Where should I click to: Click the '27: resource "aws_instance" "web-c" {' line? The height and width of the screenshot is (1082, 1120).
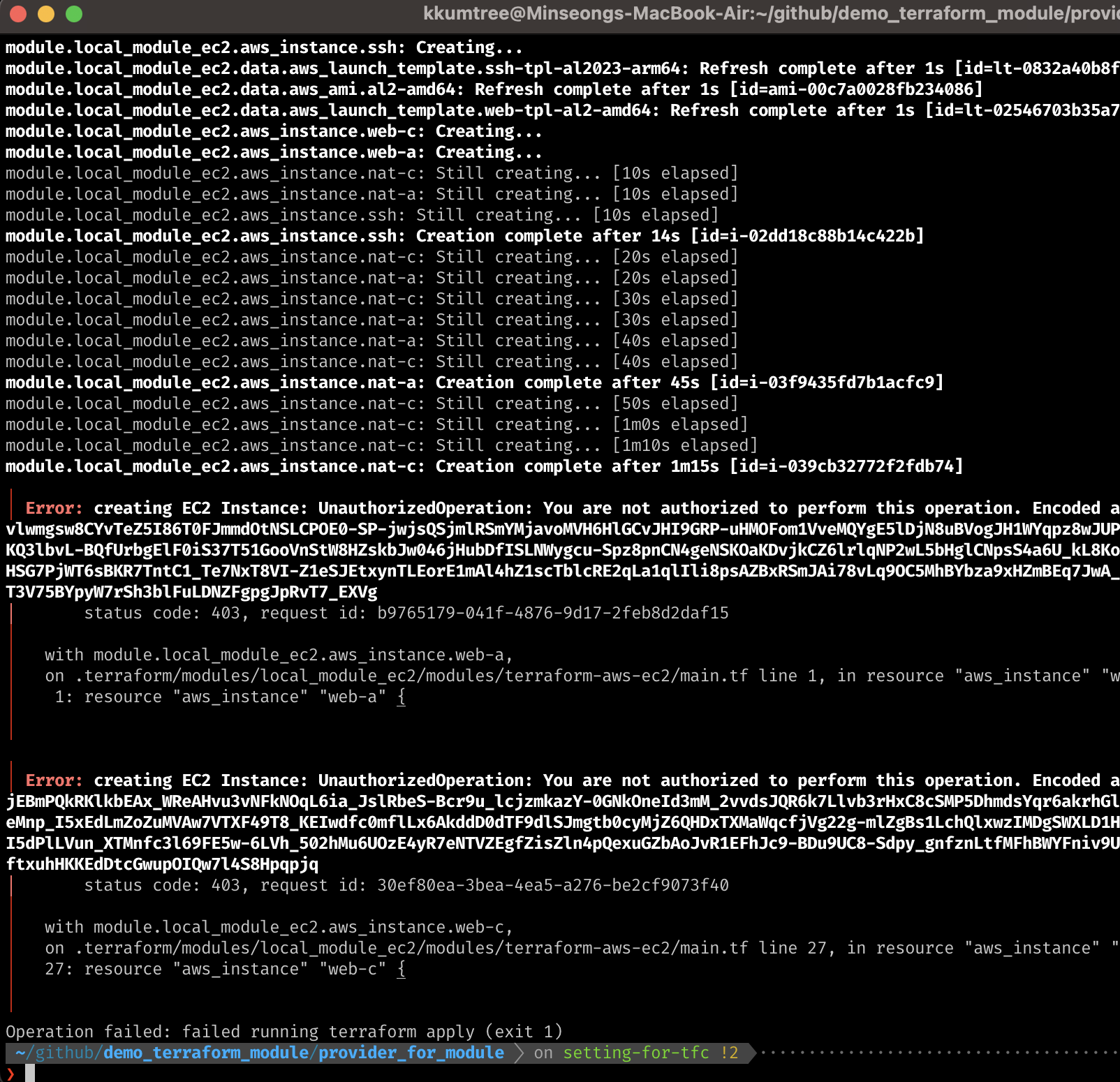point(226,969)
